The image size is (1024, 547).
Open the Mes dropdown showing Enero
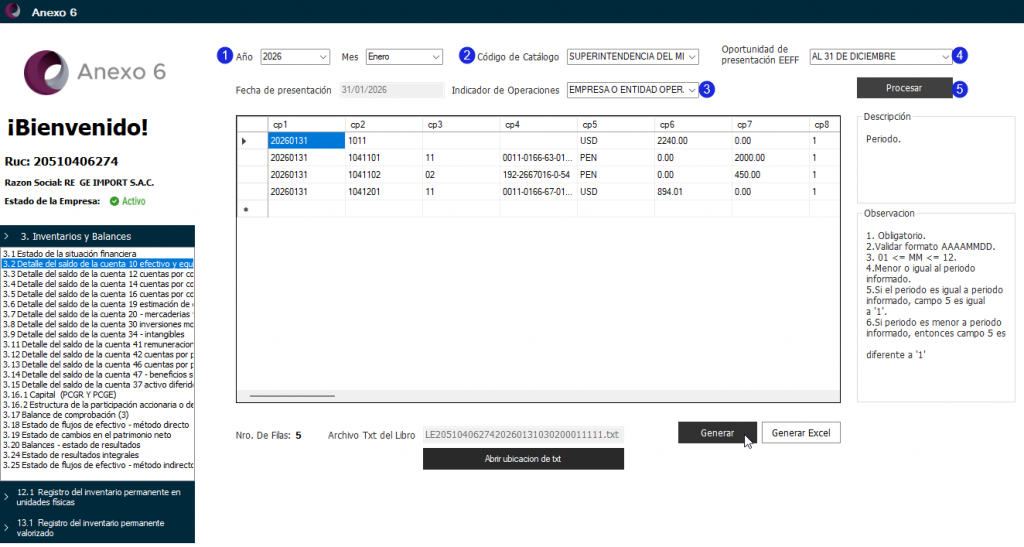(404, 57)
